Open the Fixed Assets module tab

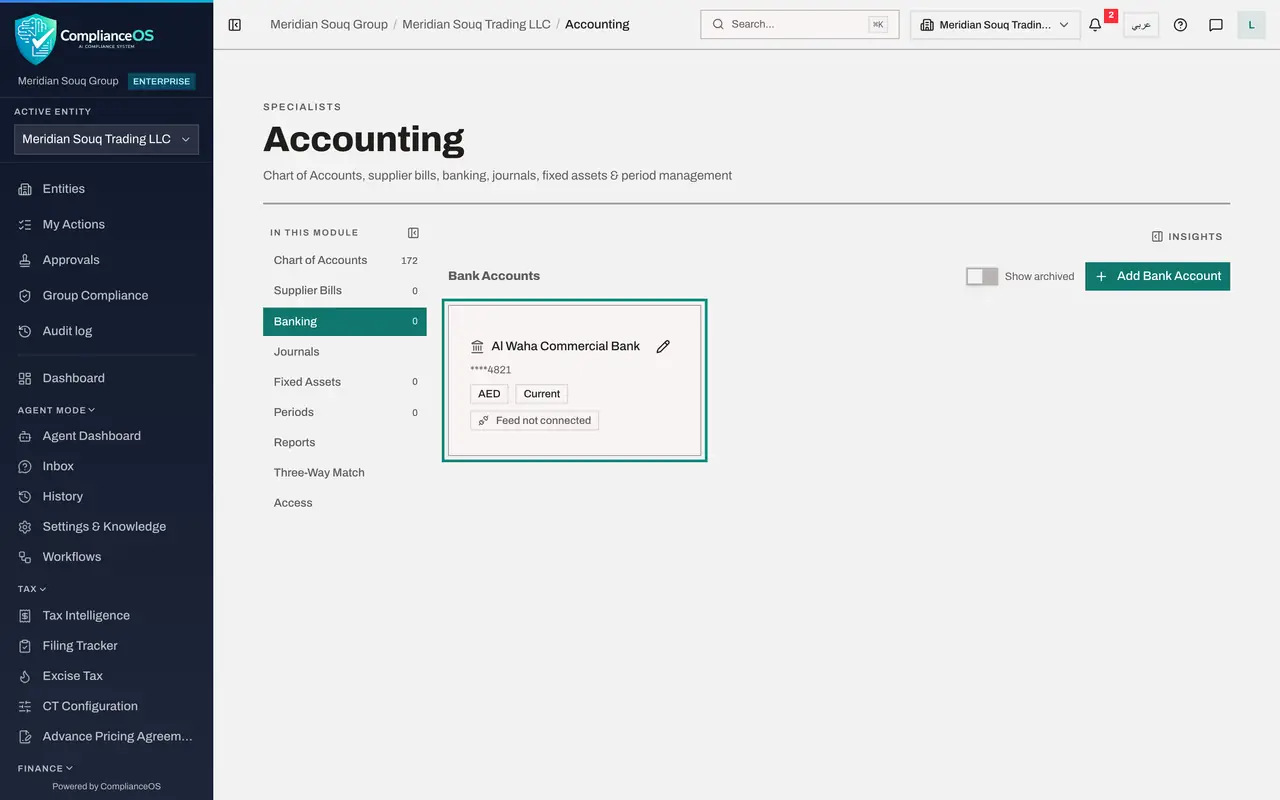(345, 382)
